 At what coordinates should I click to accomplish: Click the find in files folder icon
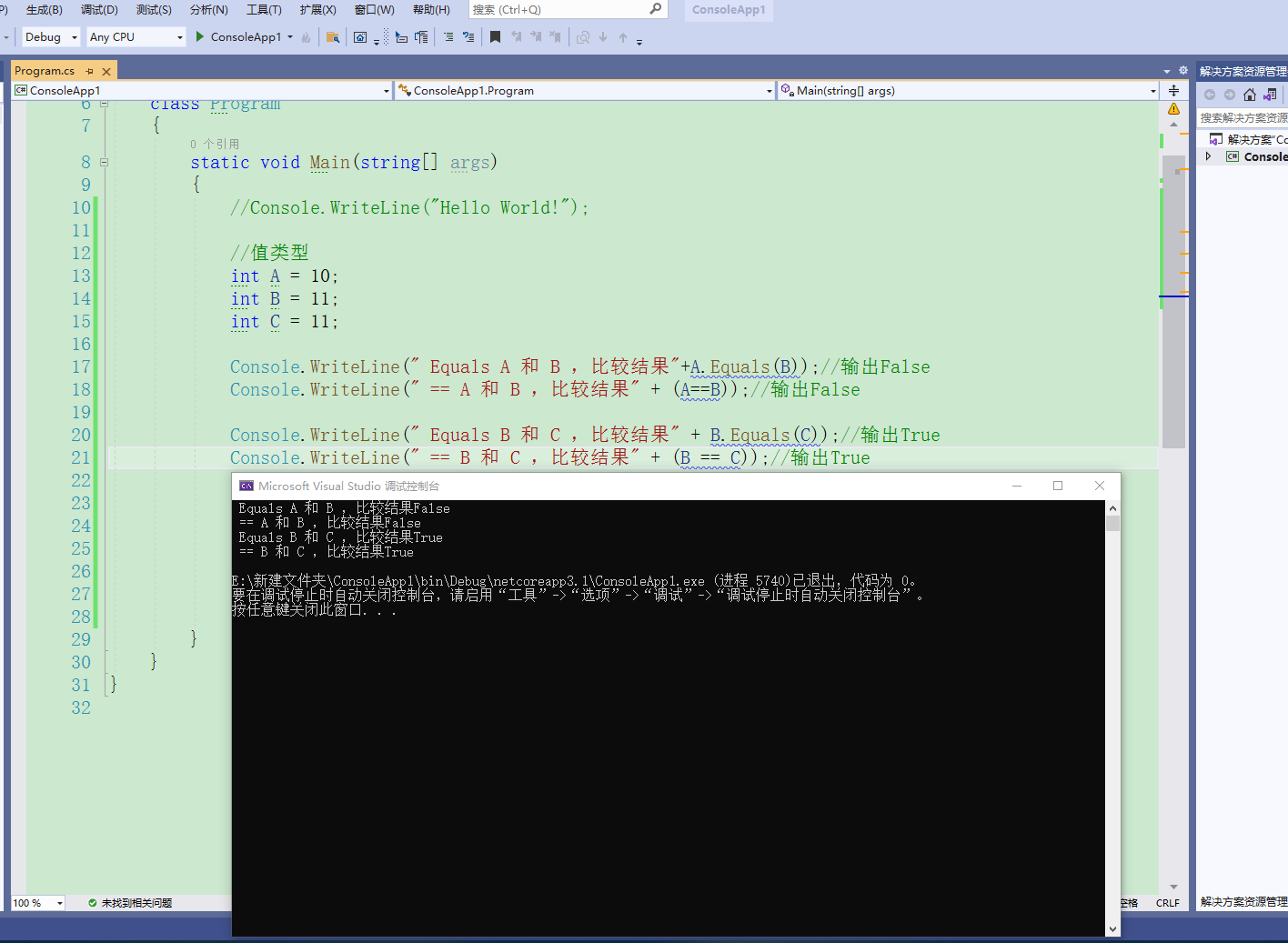[x=333, y=37]
